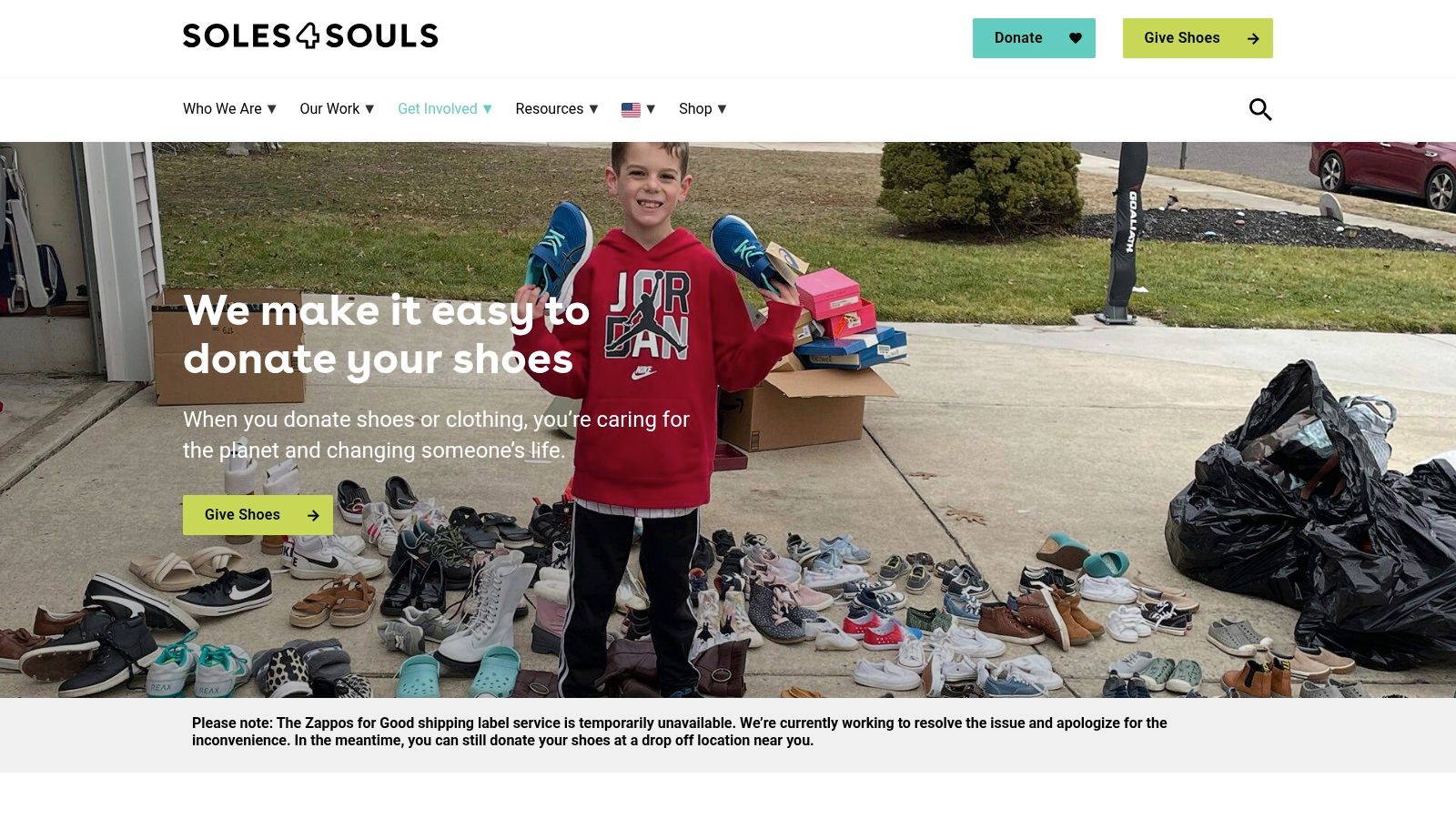Expand the Who We Are dropdown arrow

pyautogui.click(x=271, y=109)
